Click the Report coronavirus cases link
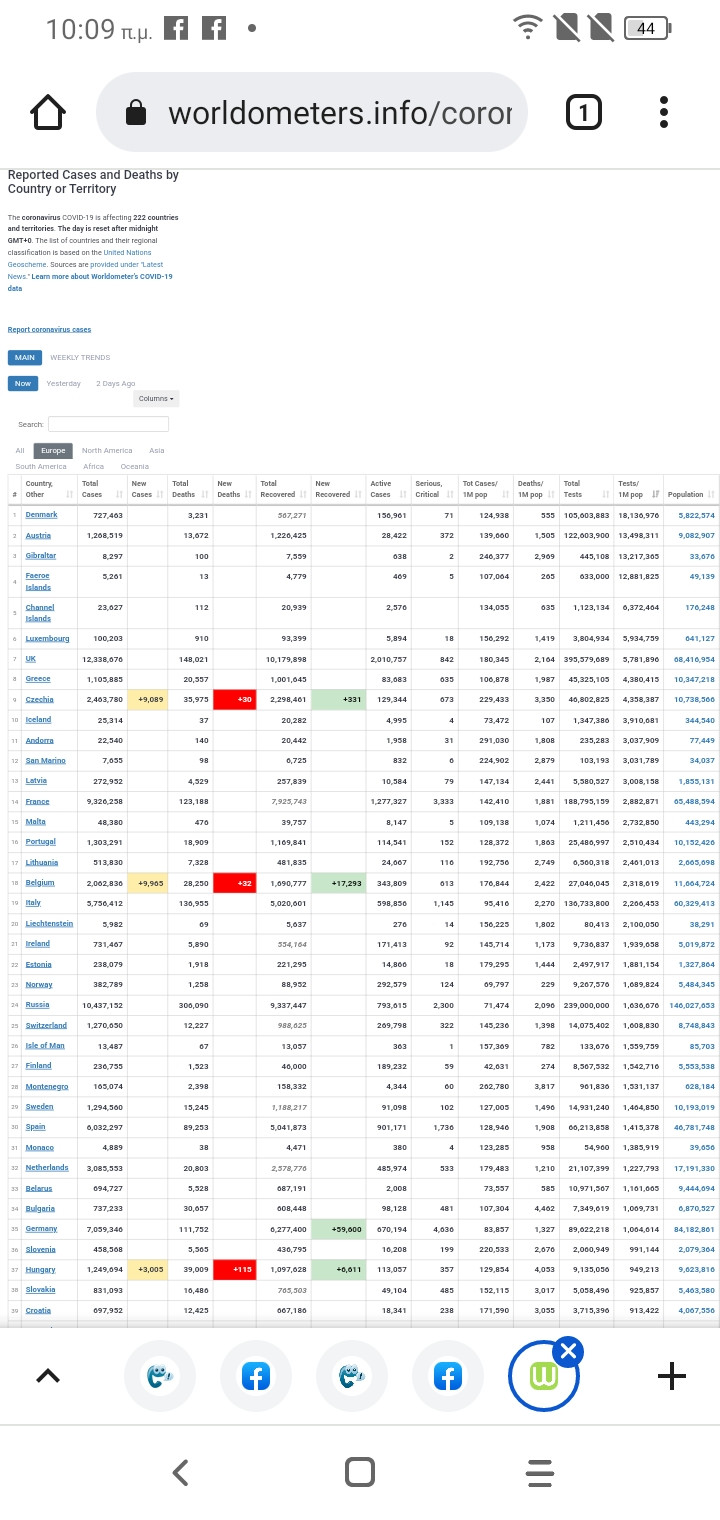Screen dimensions: 720x1520 [49, 330]
